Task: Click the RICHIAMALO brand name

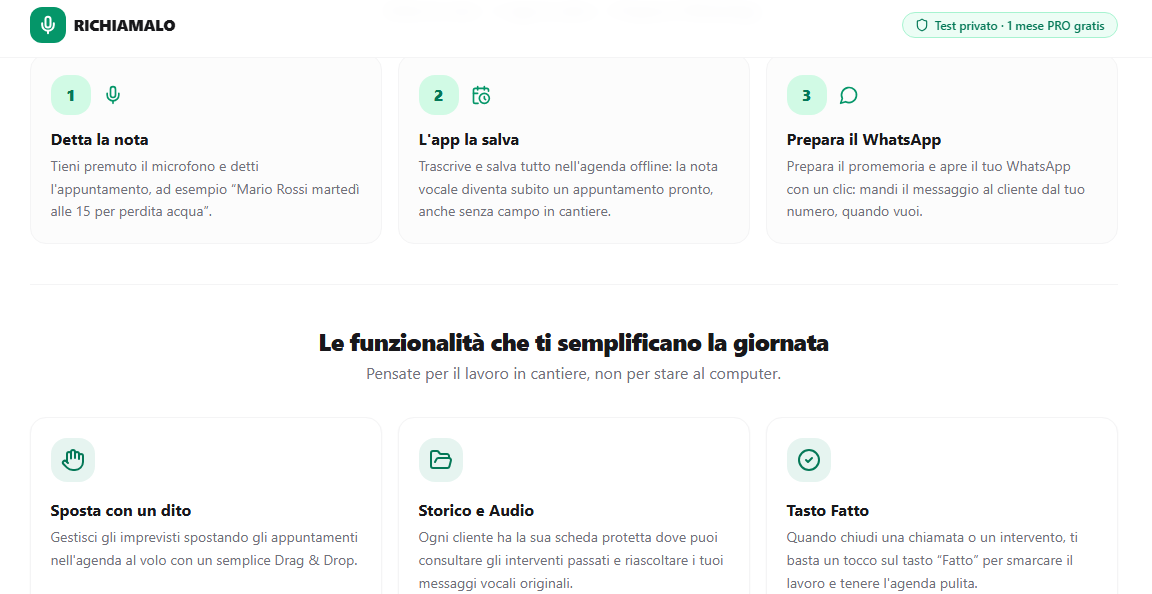Action: [124, 26]
